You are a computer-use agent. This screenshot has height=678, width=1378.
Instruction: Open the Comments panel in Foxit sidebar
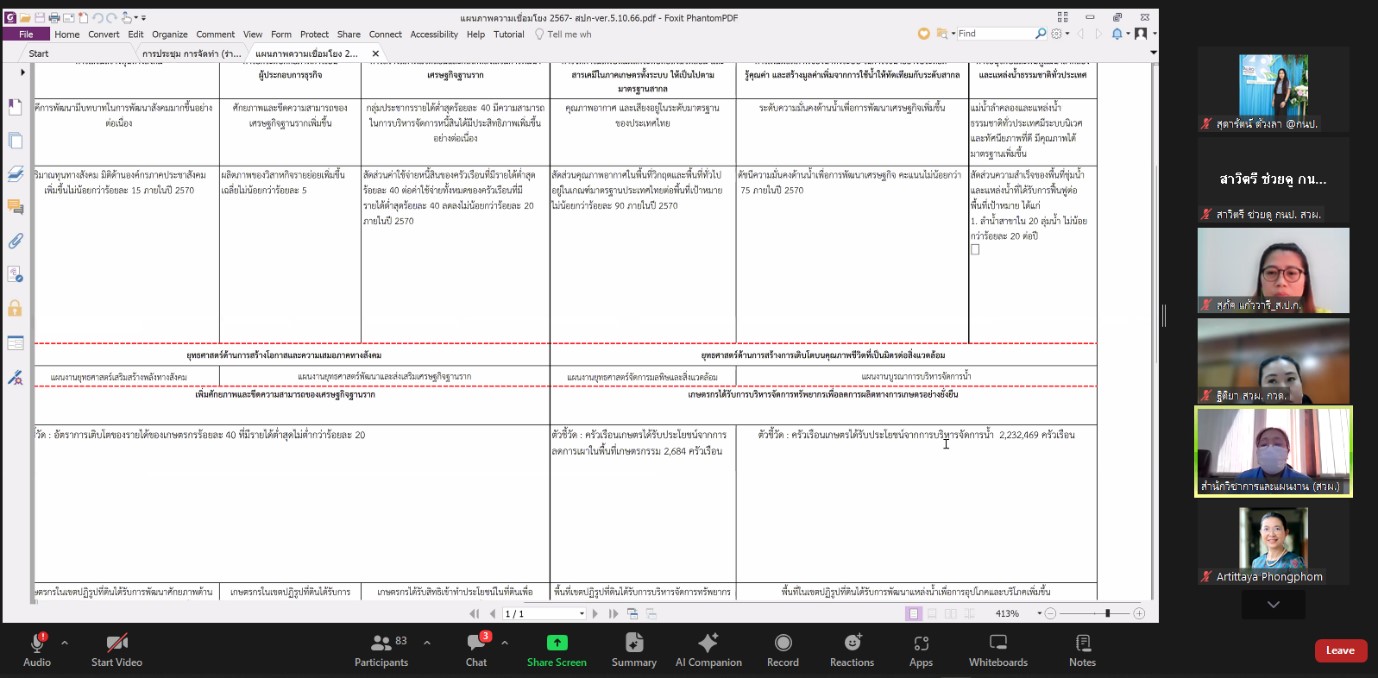coord(15,207)
